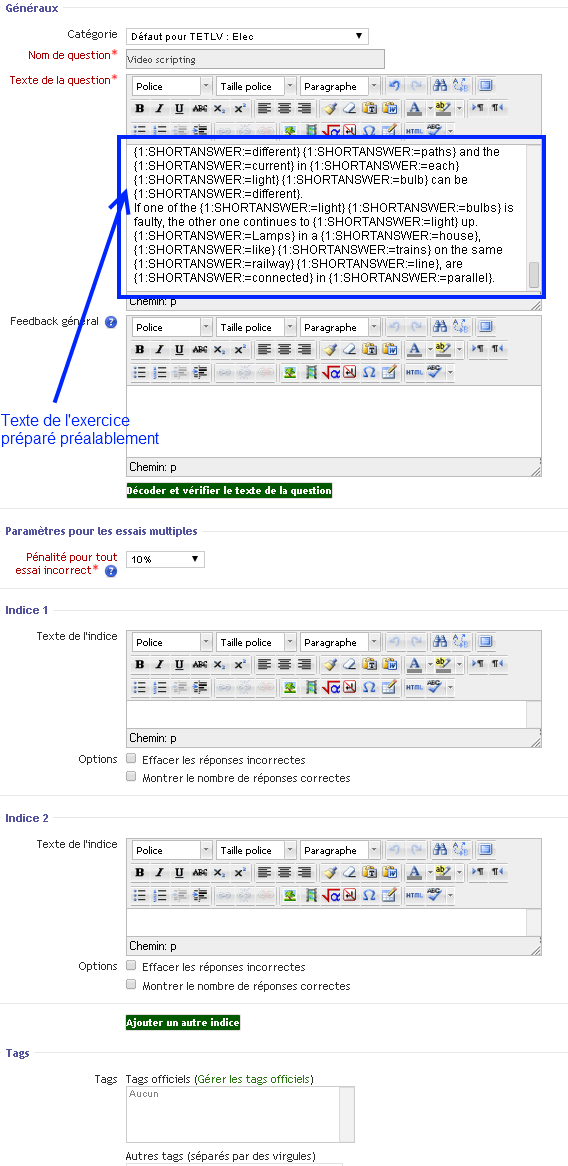568x1166 pixels.
Task: Click Omega special character icon in feedback editor
Action: [369, 372]
